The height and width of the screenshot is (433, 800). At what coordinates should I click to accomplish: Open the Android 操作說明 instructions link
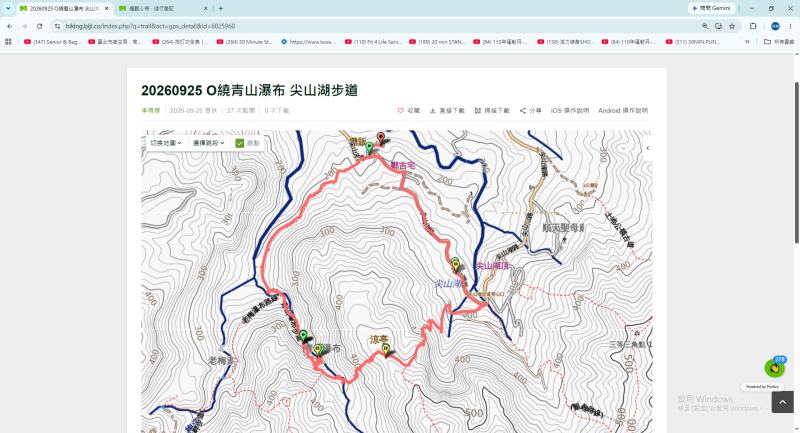[623, 111]
